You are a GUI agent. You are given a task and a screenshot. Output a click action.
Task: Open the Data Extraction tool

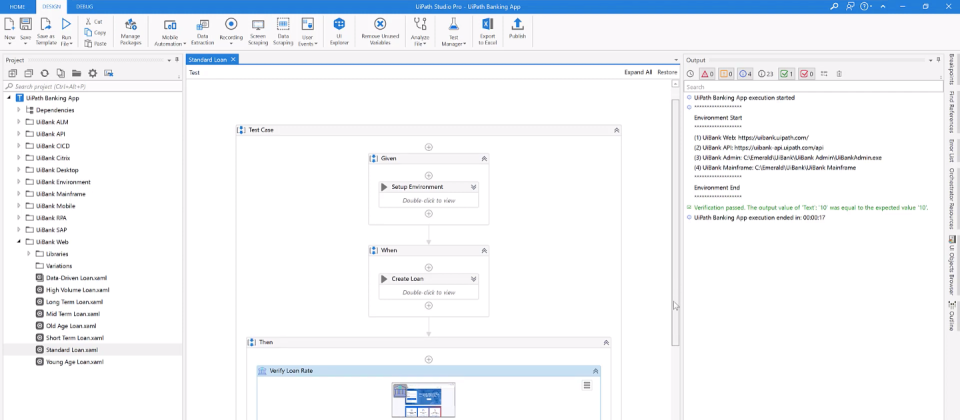202,32
